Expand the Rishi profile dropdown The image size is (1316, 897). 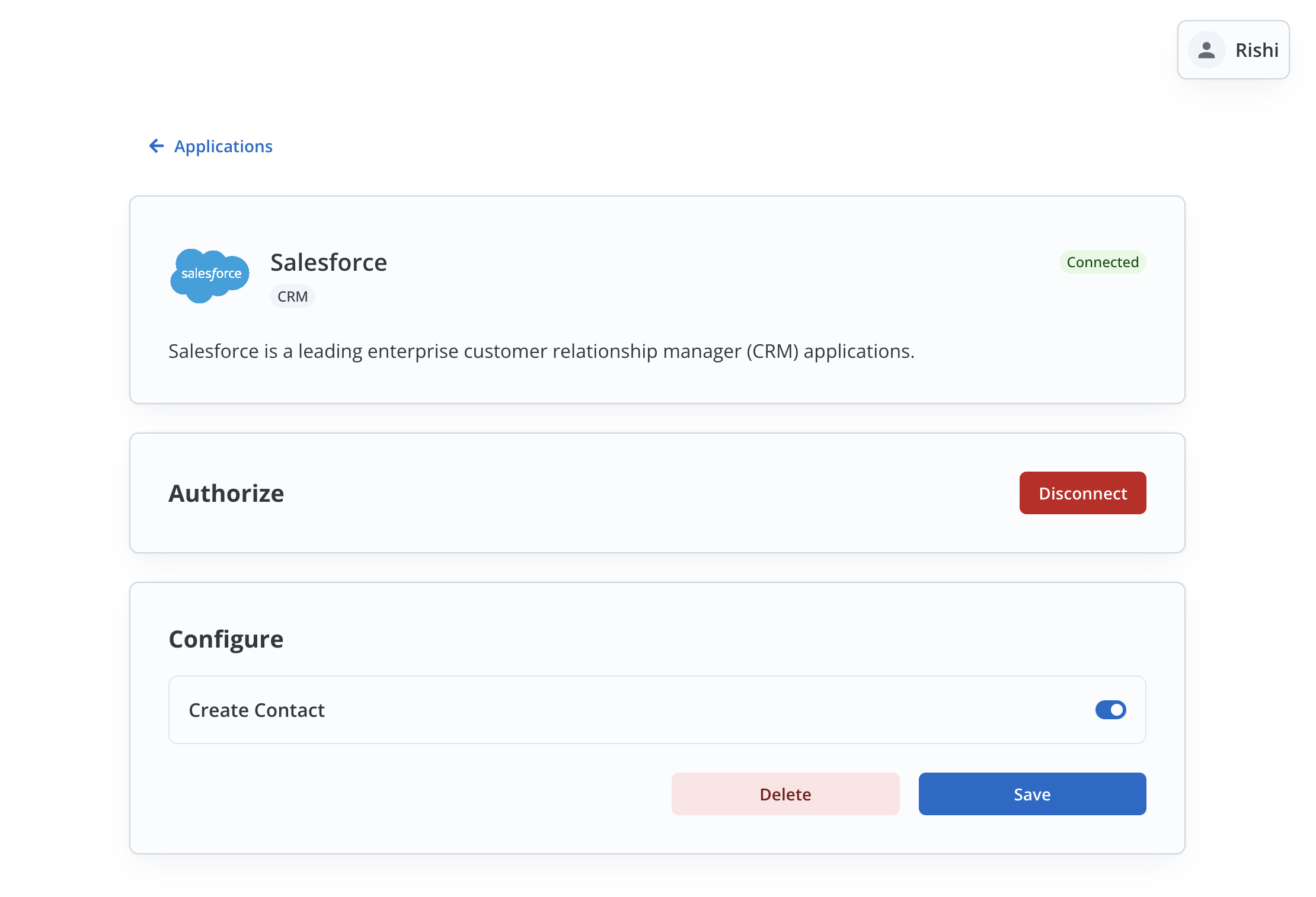(x=1233, y=50)
